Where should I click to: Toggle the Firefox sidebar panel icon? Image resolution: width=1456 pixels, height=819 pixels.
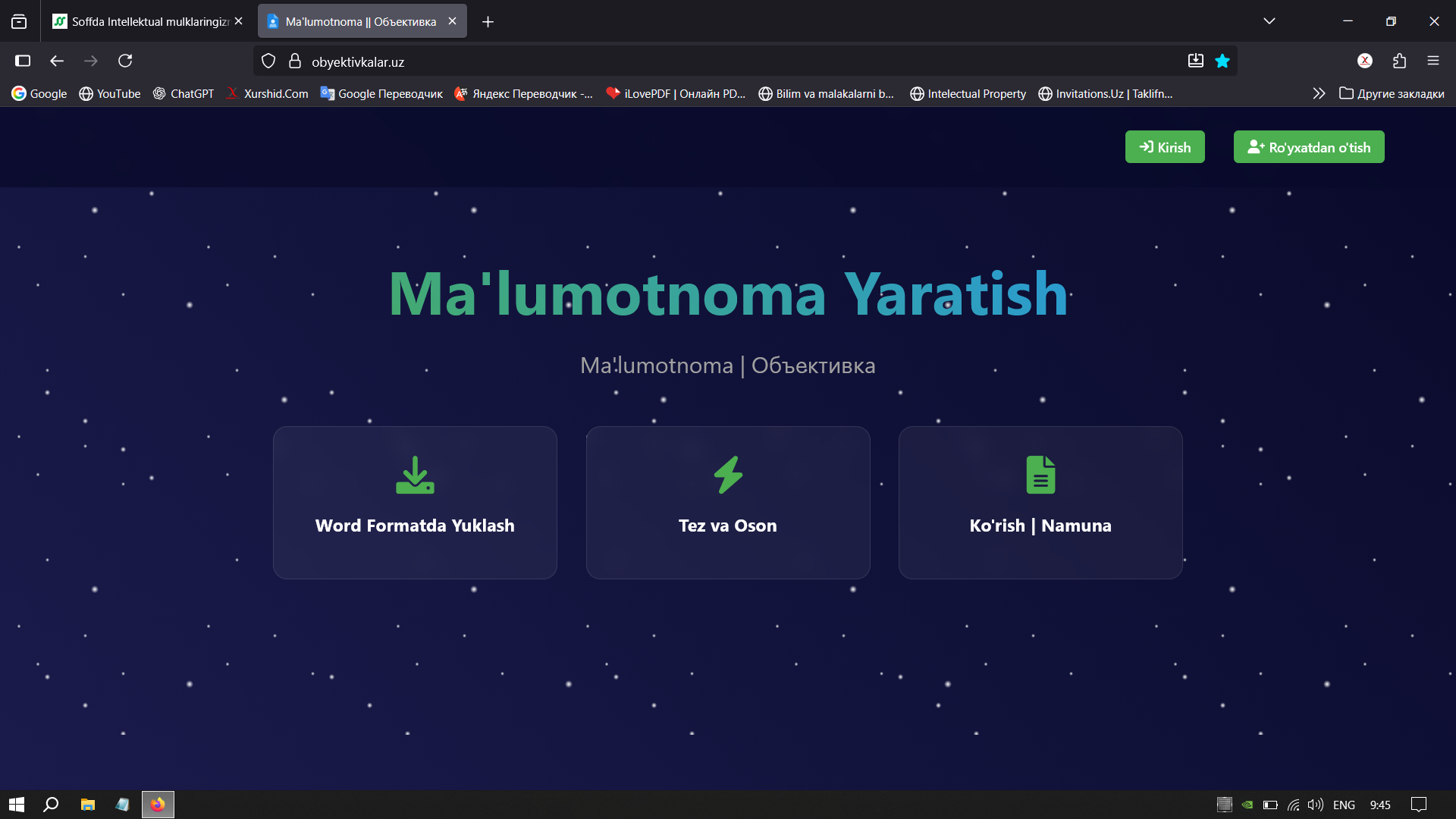23,61
